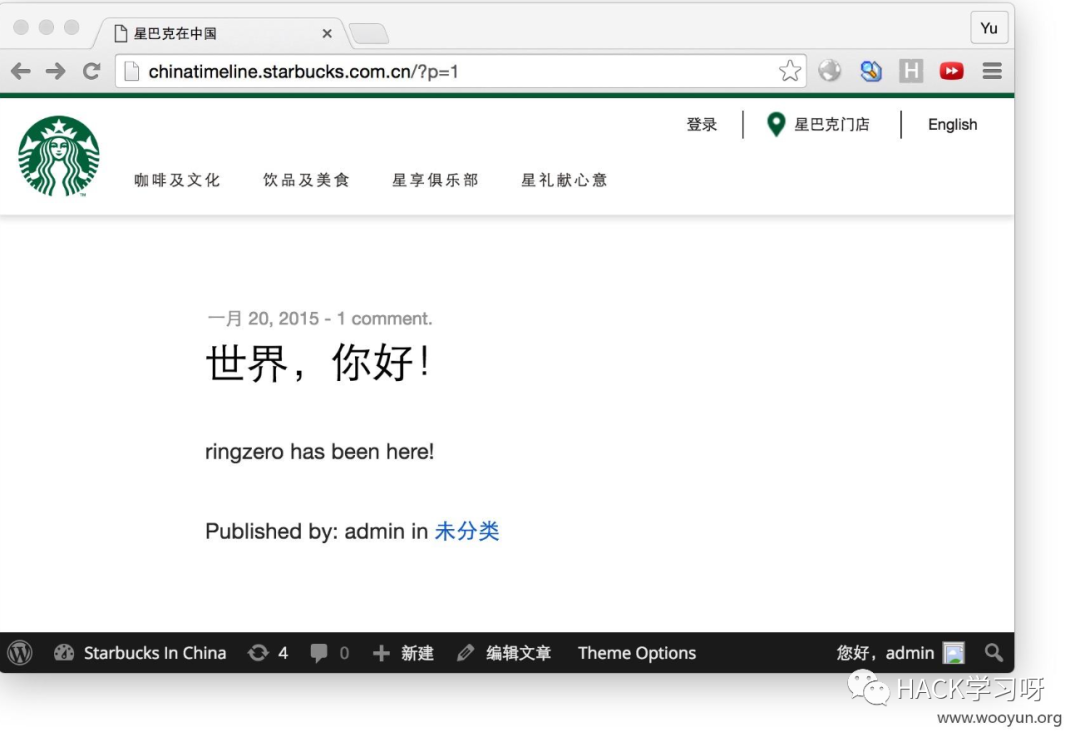Click the 1 comment. text
Viewport: 1080px width, 737px height.
(x=384, y=318)
